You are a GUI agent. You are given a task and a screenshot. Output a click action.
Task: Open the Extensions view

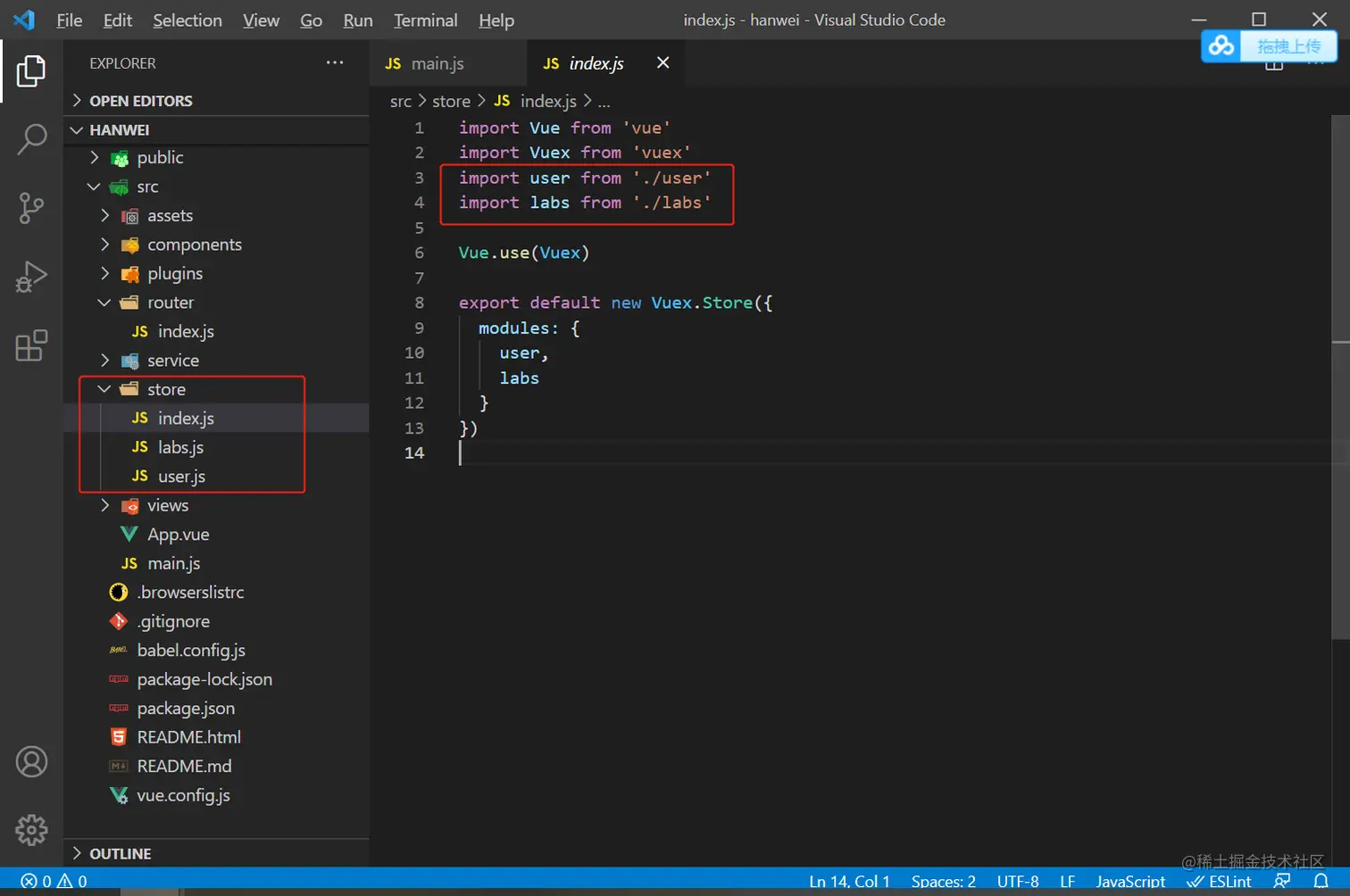point(31,345)
